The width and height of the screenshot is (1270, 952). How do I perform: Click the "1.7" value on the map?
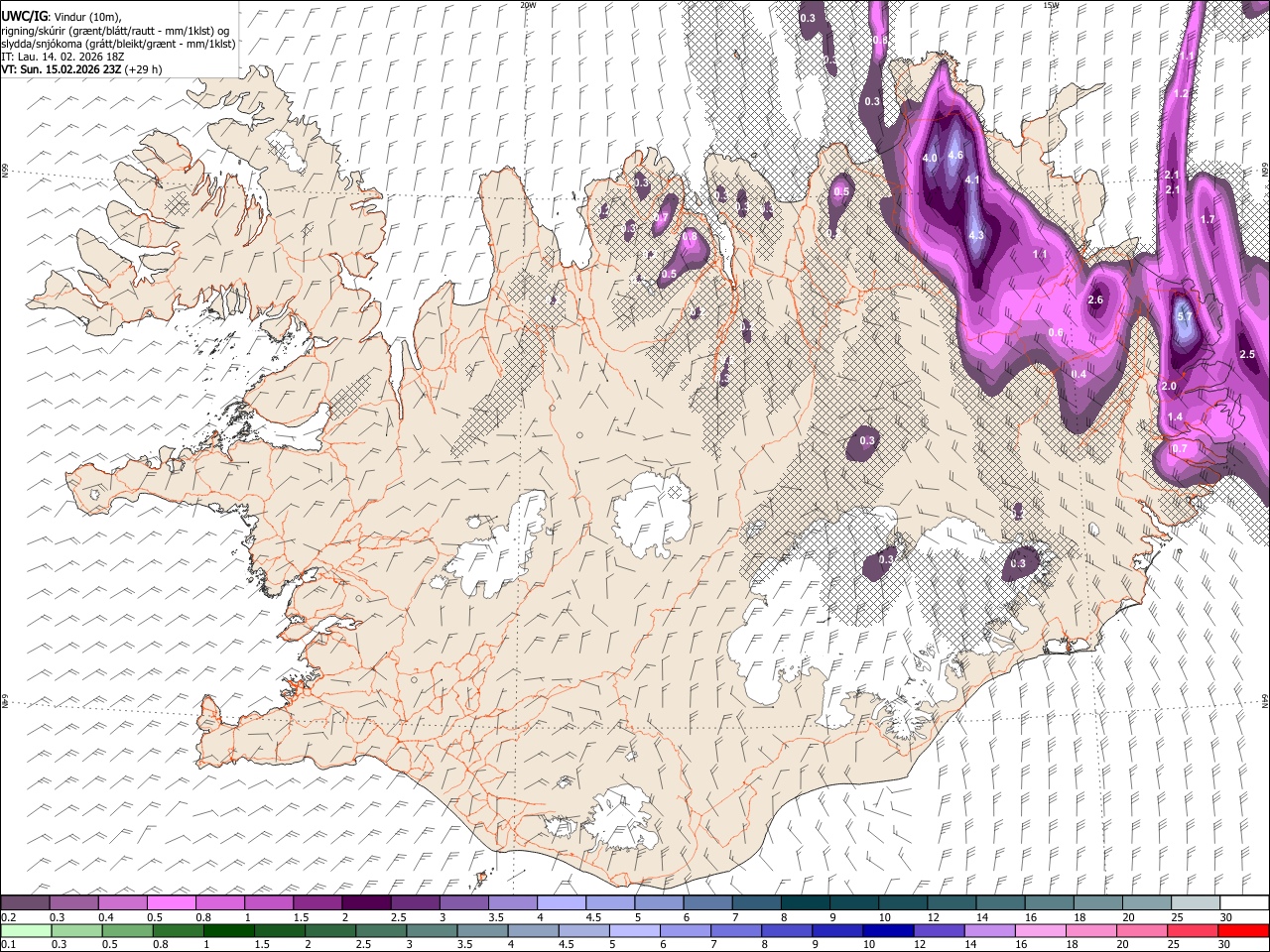click(x=1207, y=220)
